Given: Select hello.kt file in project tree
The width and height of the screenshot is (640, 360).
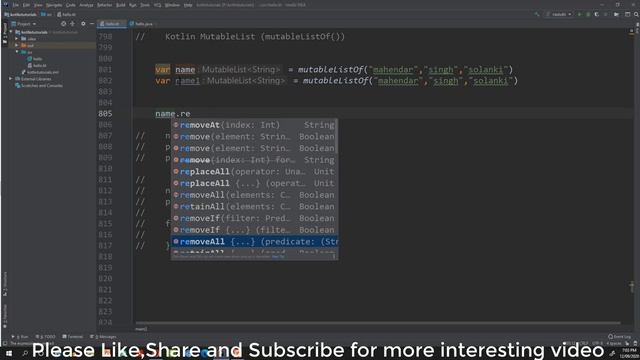Looking at the screenshot, I should point(37,65).
